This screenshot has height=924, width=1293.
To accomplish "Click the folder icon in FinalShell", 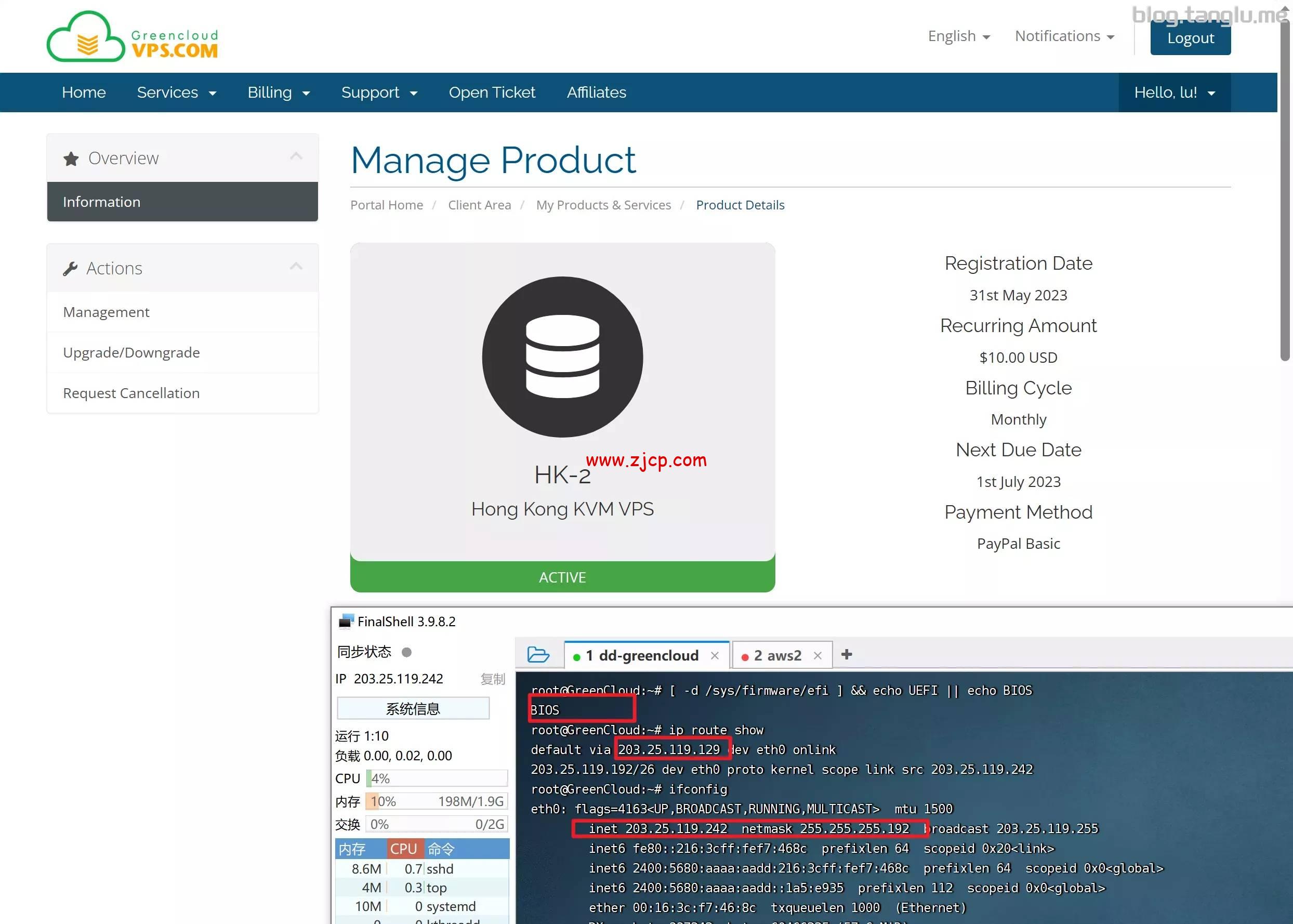I will (537, 654).
